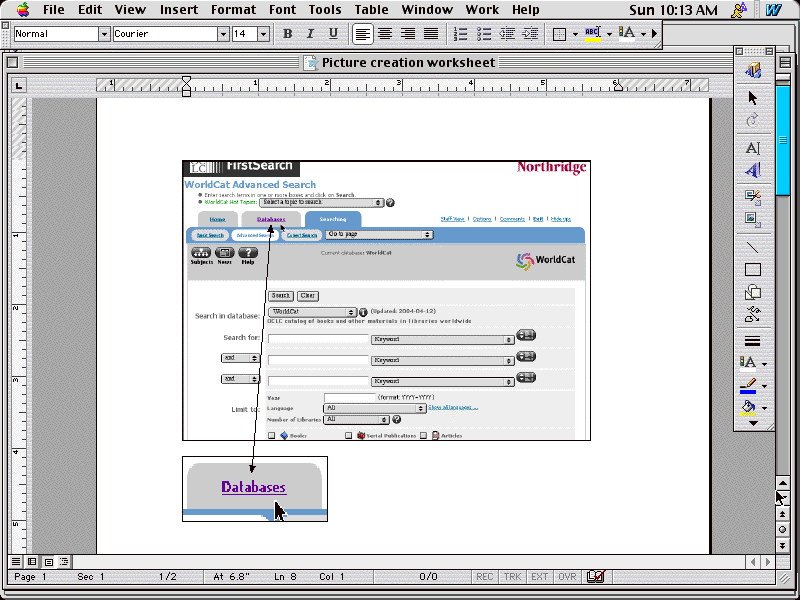Select the Line drawing tool
This screenshot has height=600, width=800.
[753, 247]
